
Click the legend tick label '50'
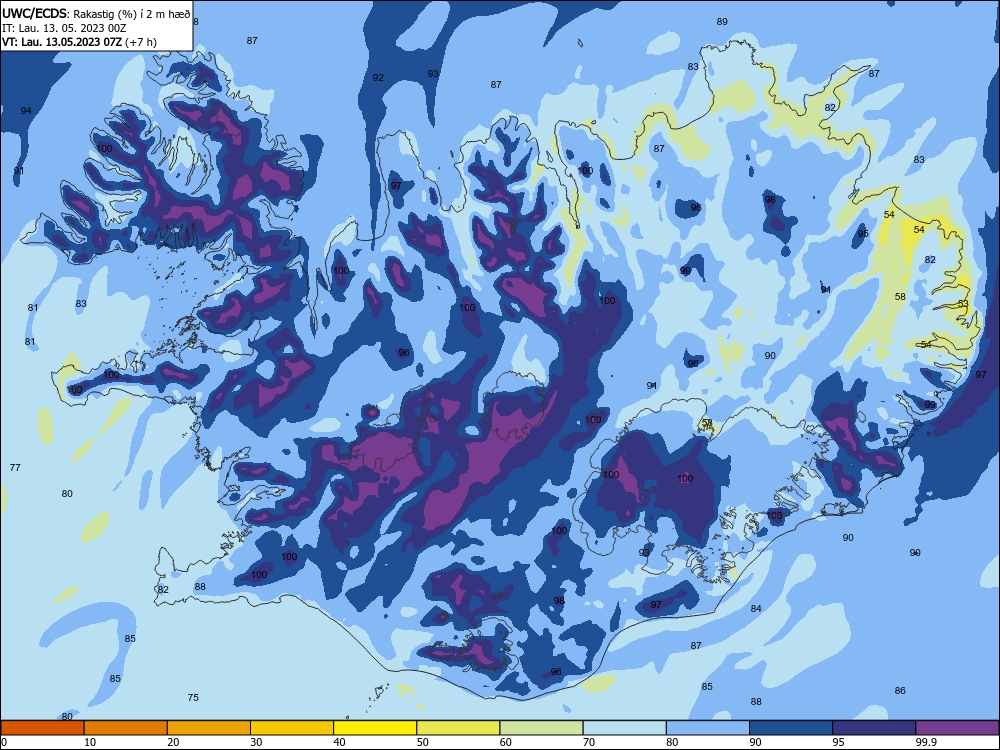(x=423, y=742)
